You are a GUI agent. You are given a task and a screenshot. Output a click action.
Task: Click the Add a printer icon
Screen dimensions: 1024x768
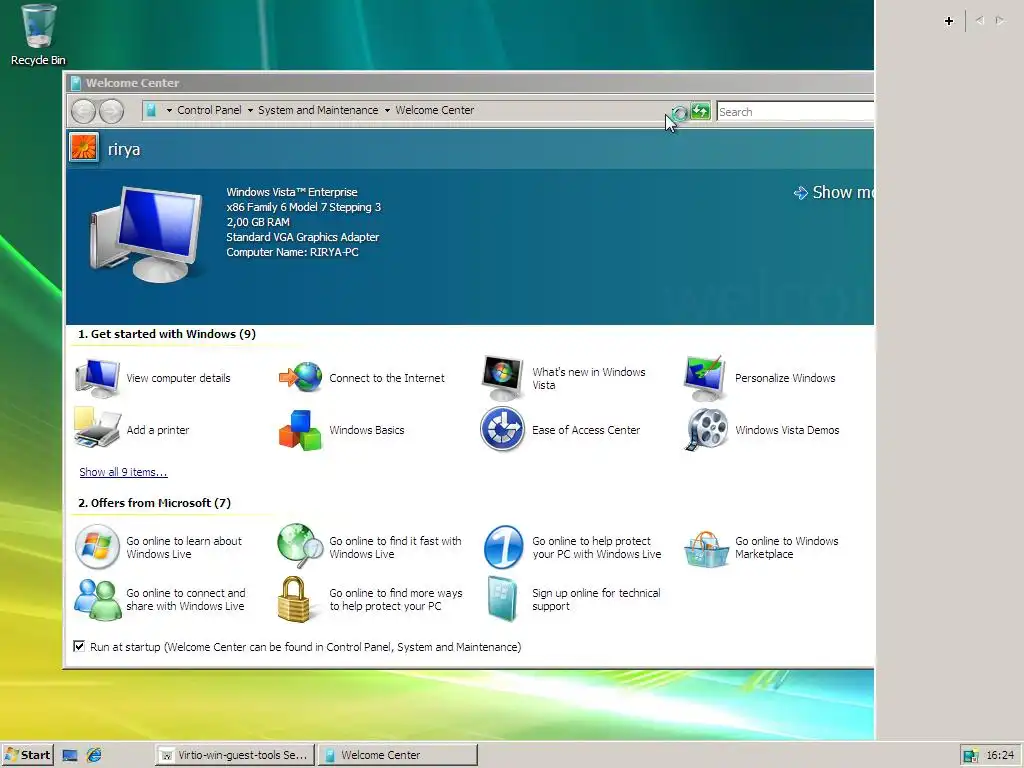click(x=97, y=429)
